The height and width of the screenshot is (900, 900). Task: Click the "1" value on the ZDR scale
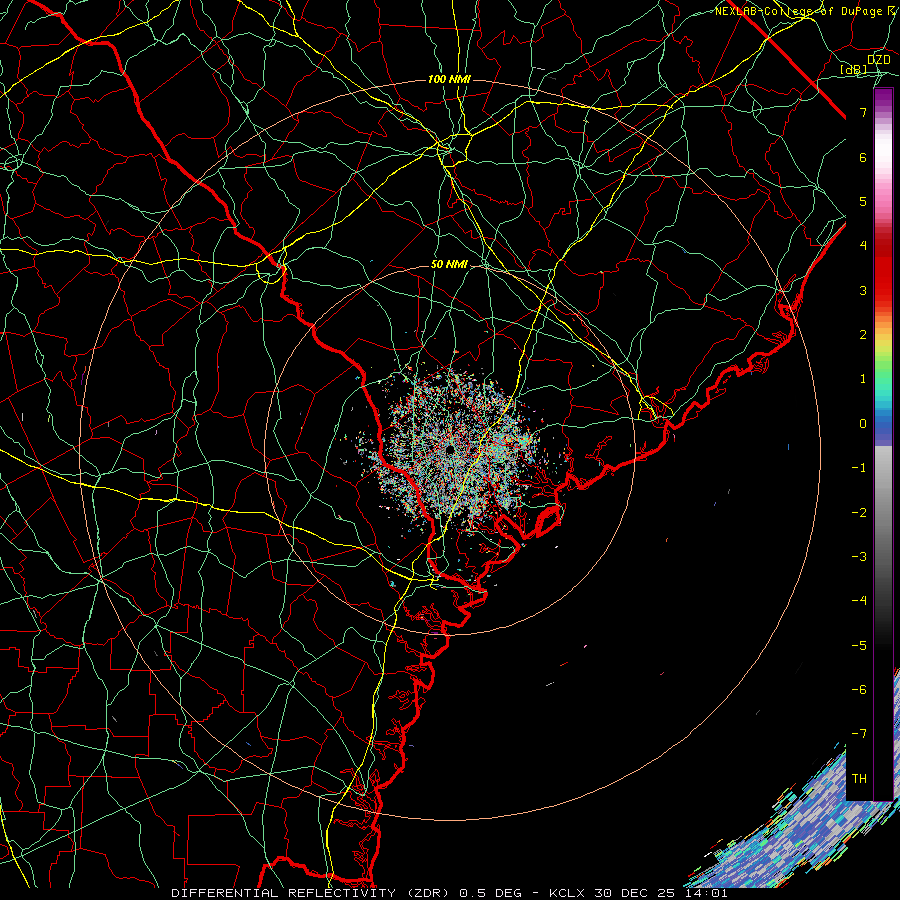863,379
